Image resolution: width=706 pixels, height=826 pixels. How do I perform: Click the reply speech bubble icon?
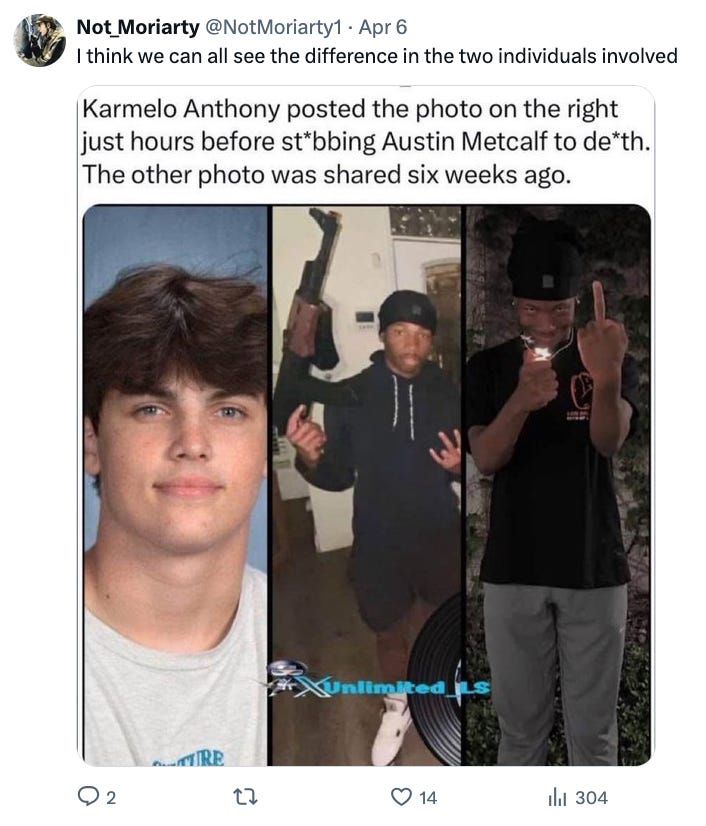(x=86, y=796)
